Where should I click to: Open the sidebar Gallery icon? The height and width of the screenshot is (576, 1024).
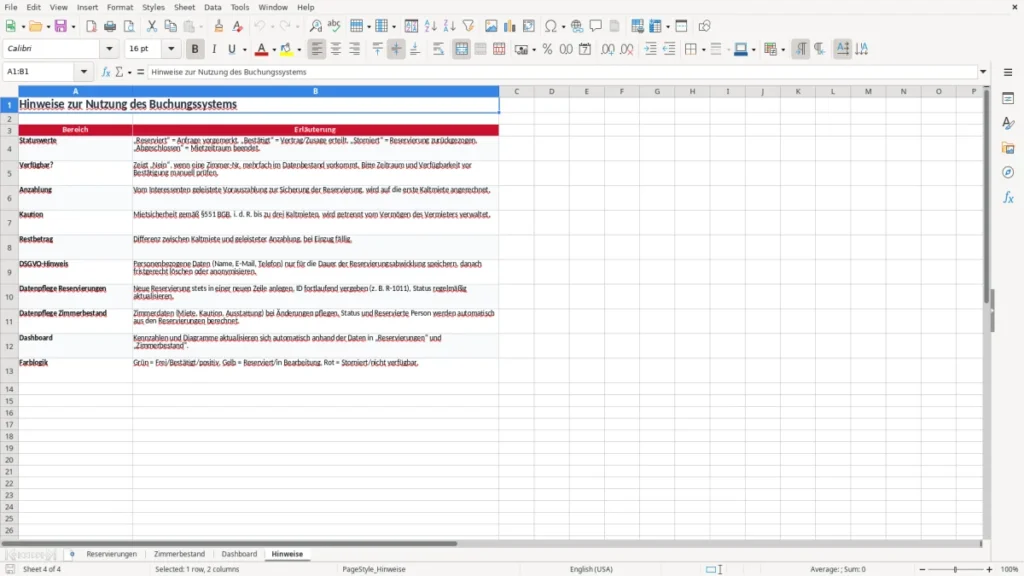point(1008,148)
